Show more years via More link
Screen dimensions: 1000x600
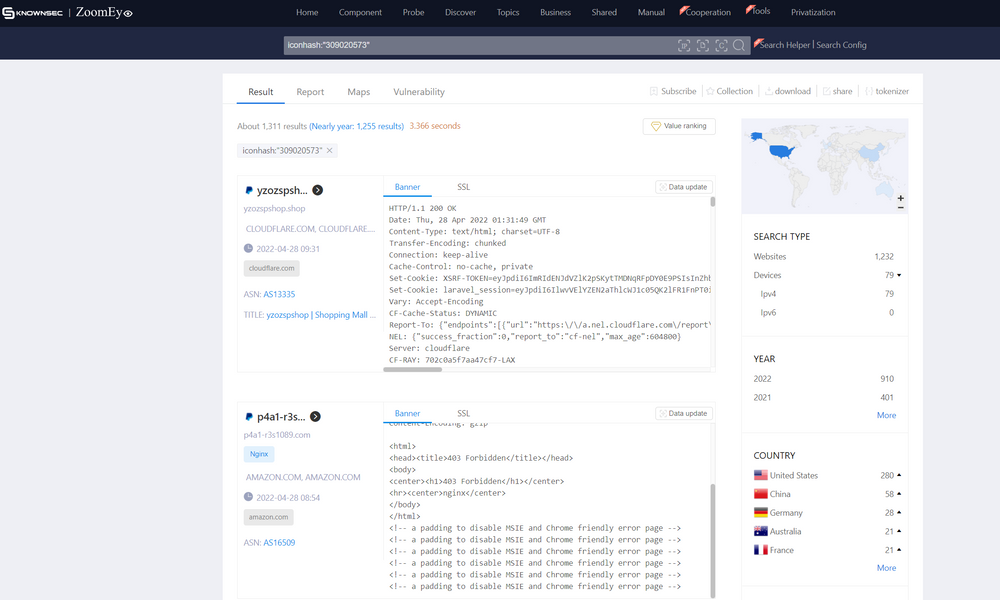point(886,415)
